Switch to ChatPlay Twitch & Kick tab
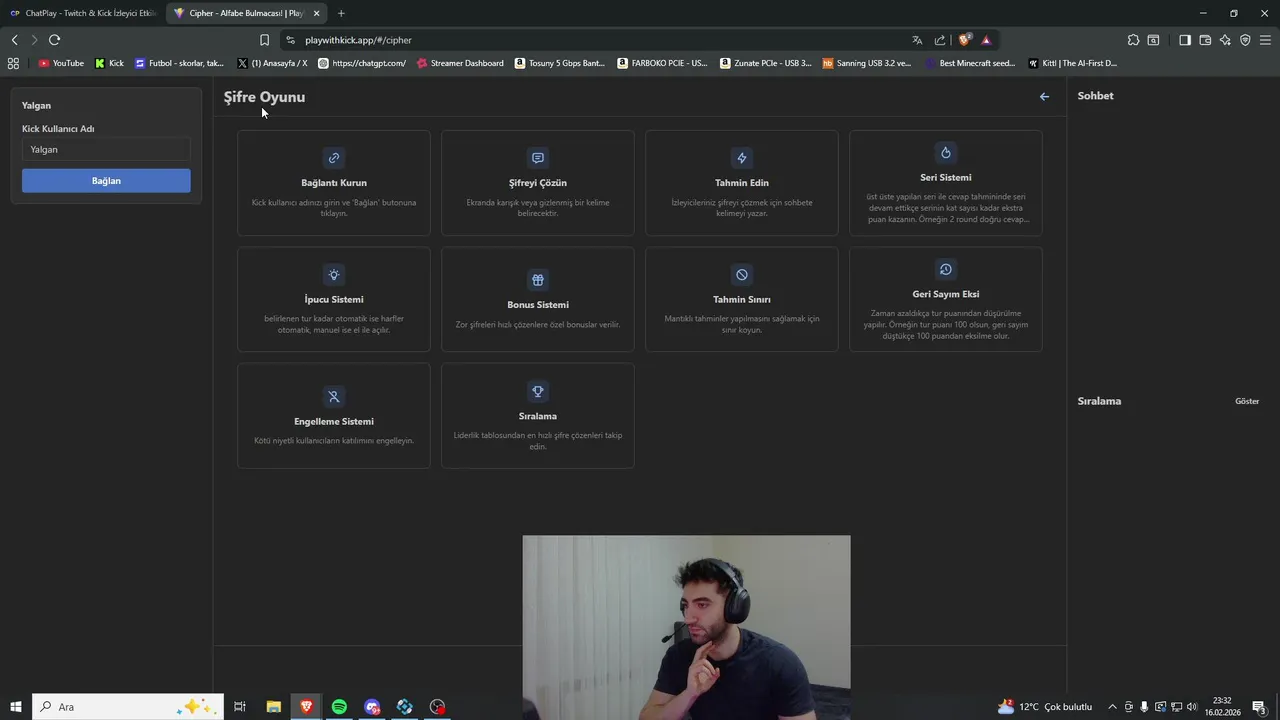Screen dimensions: 1280x720 (82, 13)
